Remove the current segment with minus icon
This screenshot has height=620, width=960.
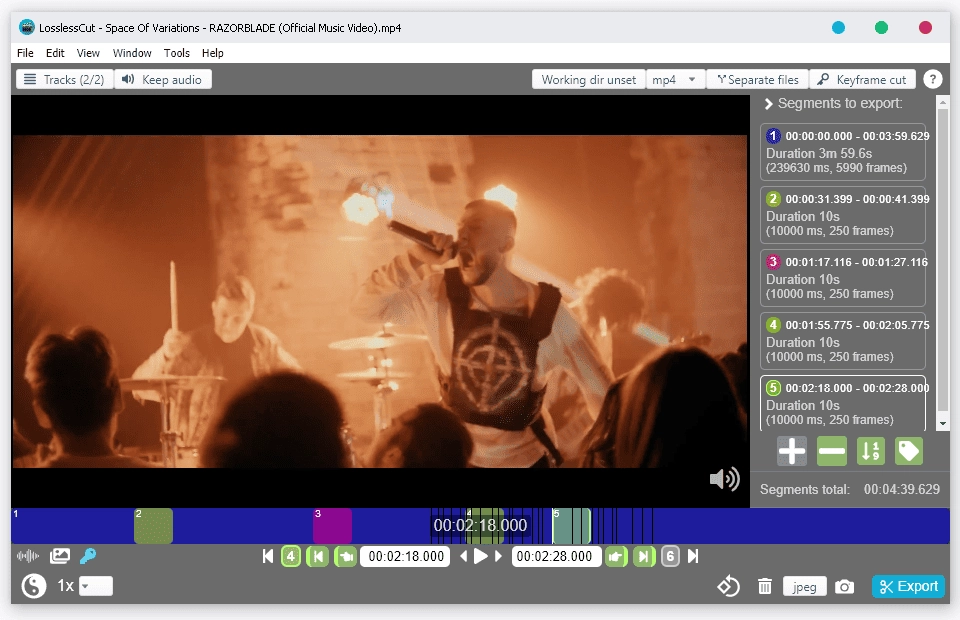[831, 452]
